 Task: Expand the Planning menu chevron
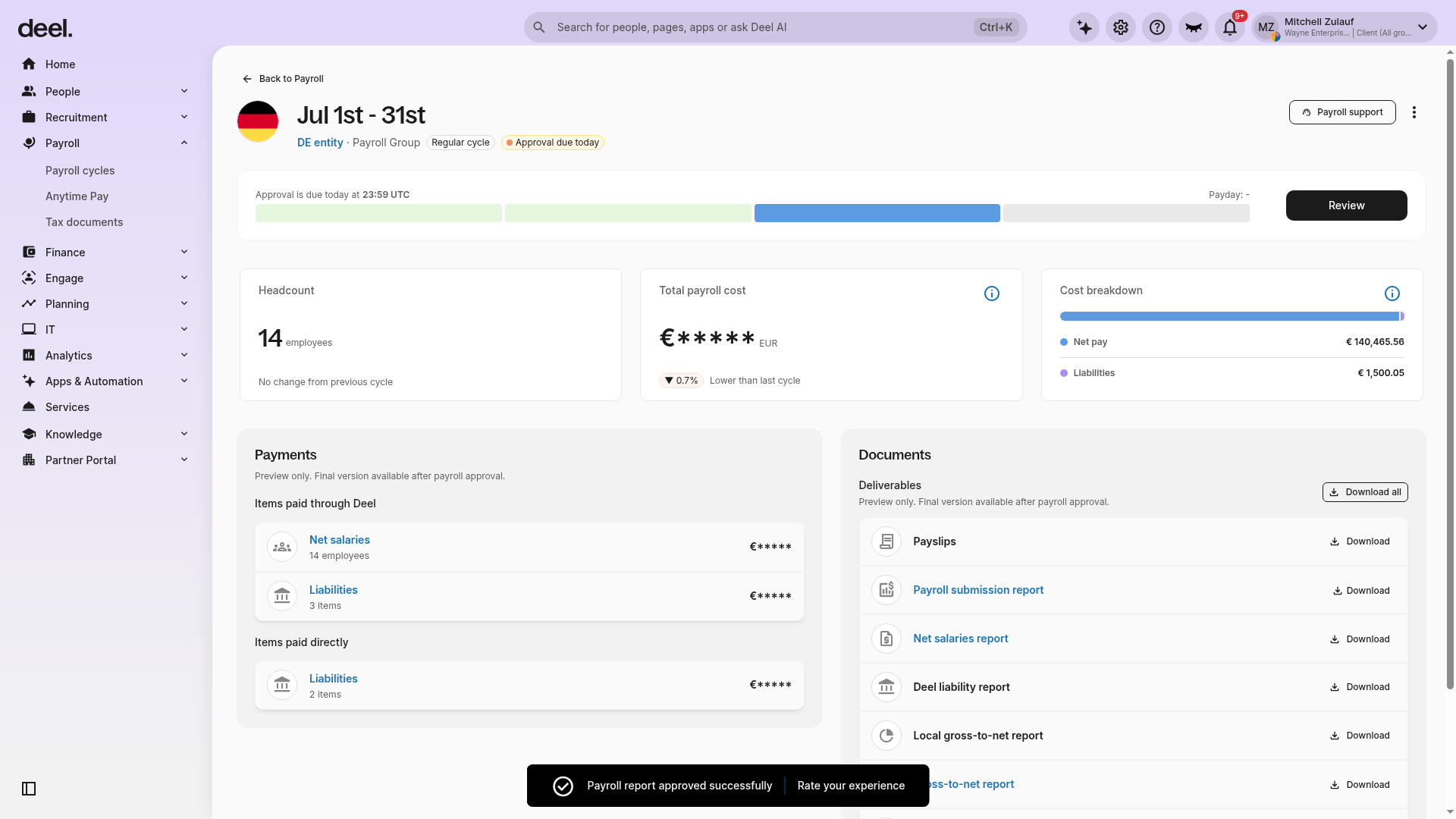coord(184,303)
